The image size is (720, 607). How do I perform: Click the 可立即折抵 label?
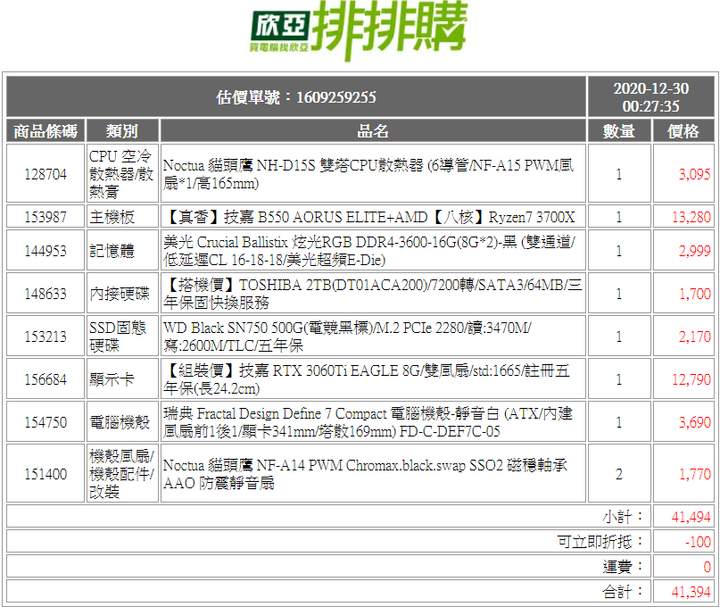pyautogui.click(x=600, y=541)
